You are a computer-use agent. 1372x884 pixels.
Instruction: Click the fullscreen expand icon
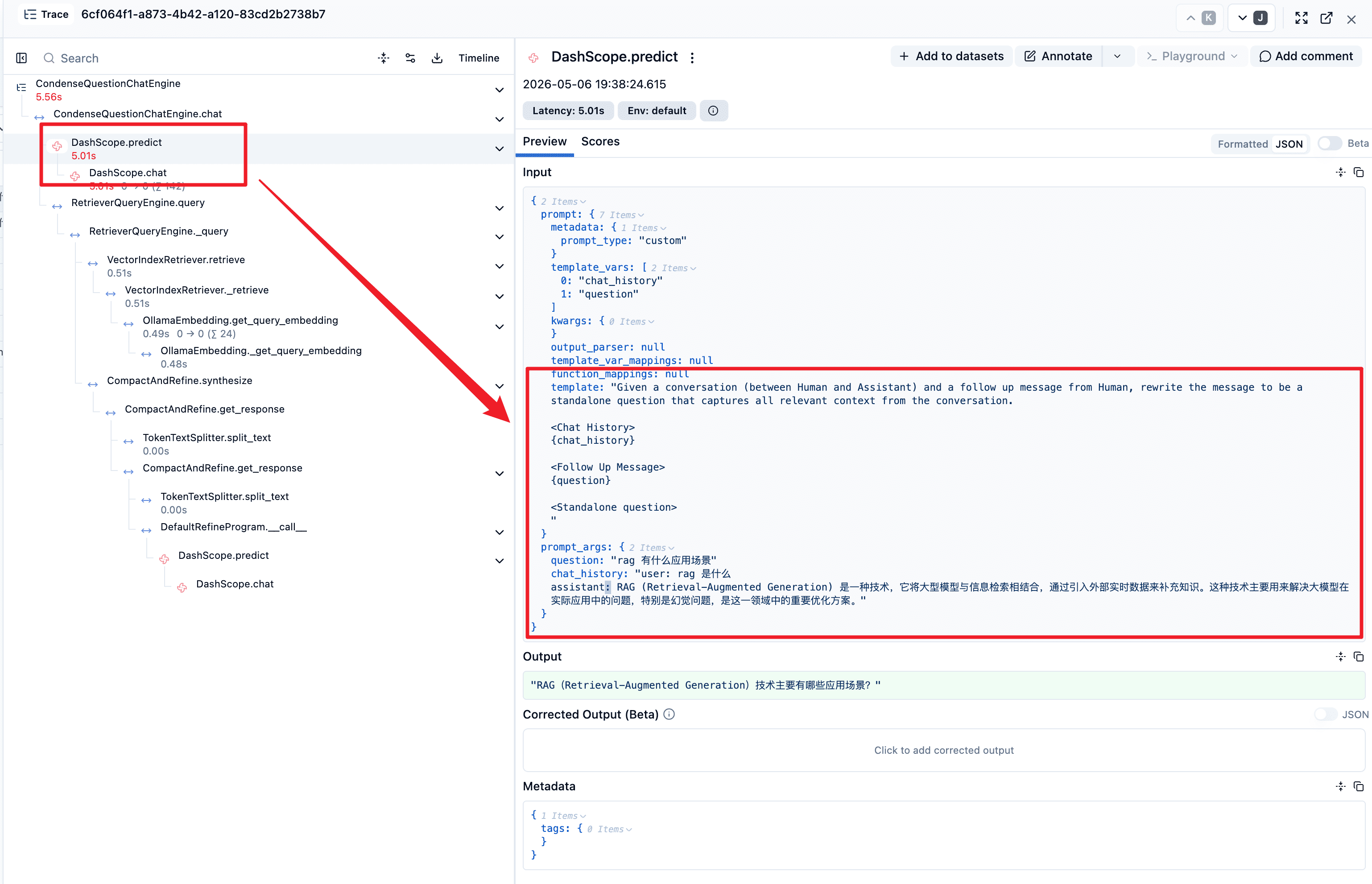1302,18
